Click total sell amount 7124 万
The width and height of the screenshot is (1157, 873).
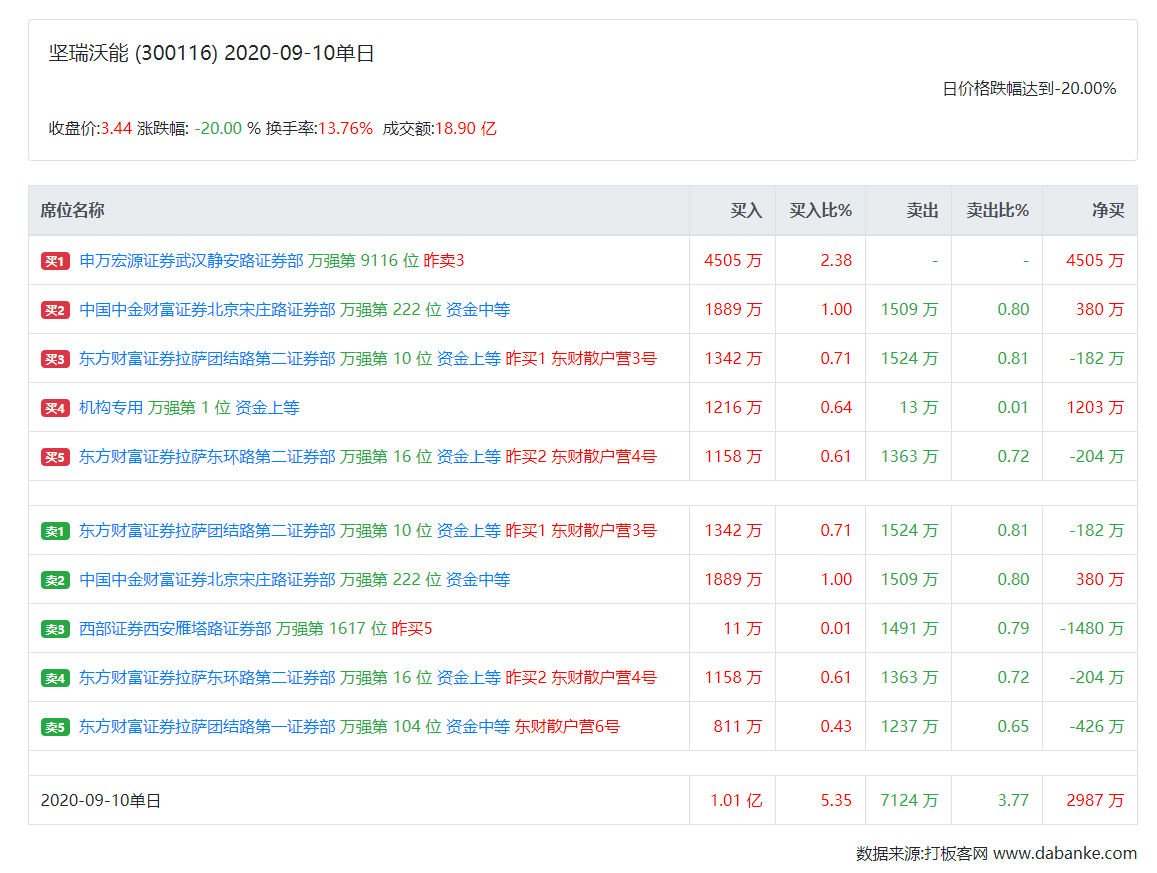point(909,801)
